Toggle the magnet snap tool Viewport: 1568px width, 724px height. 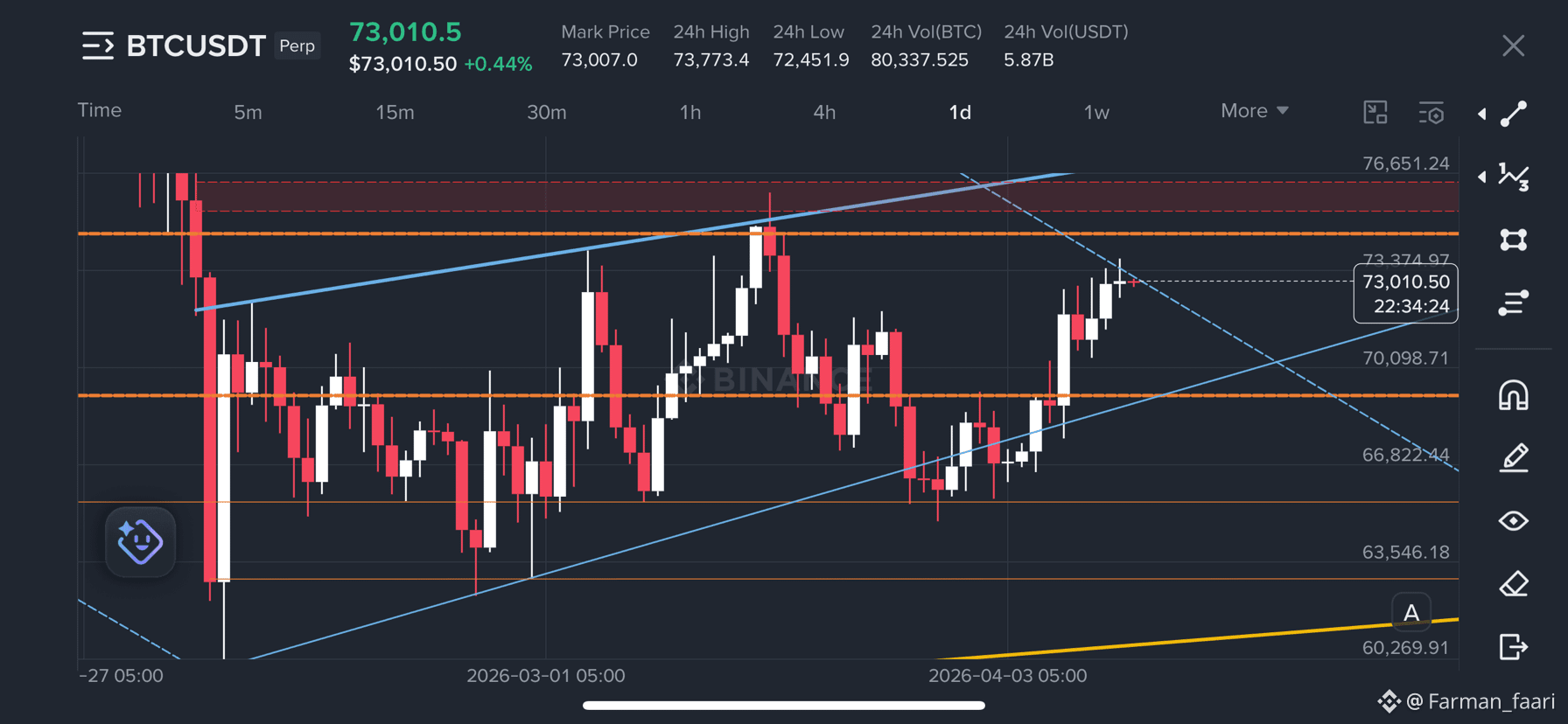pos(1514,395)
